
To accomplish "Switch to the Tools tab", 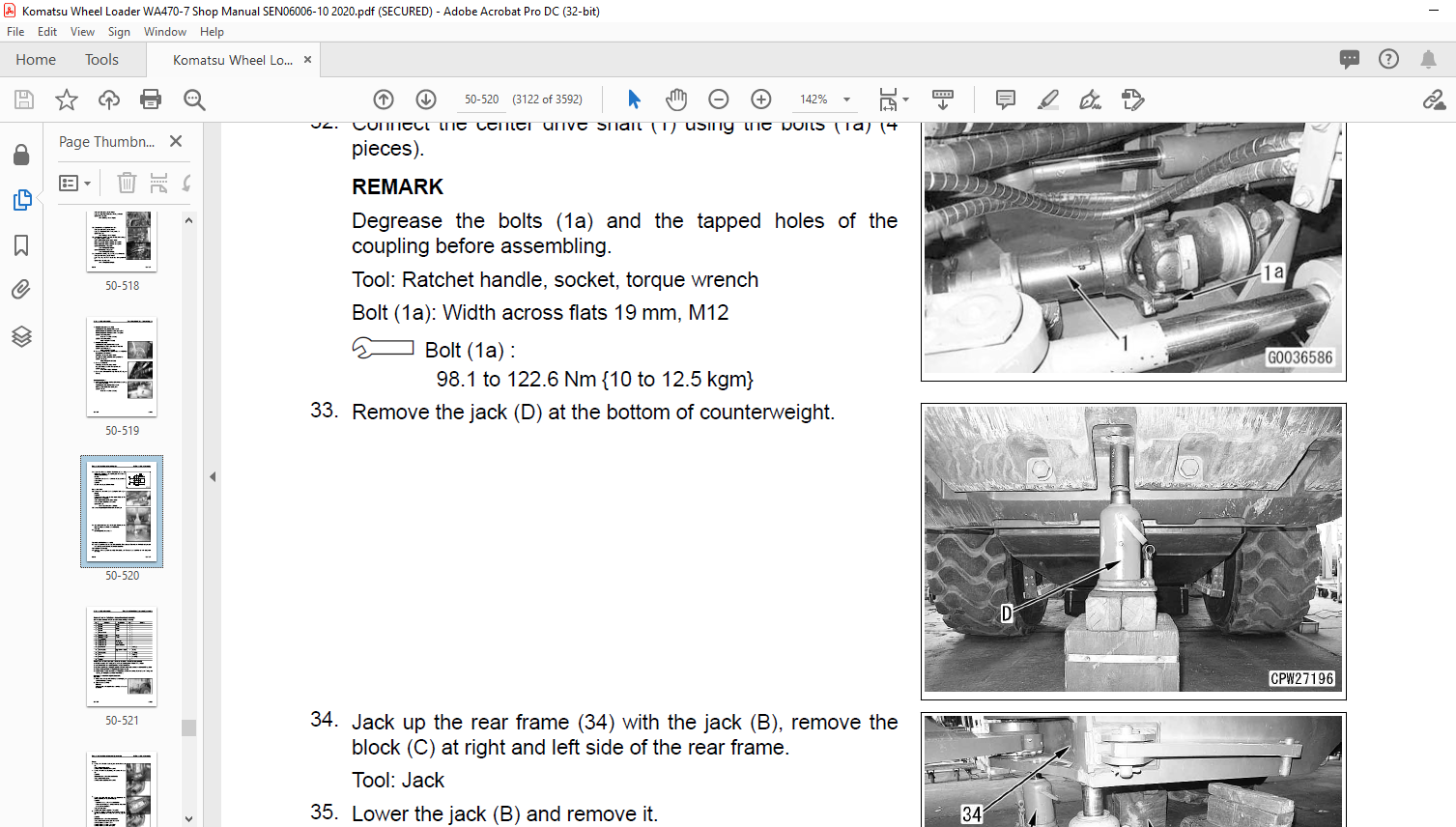I will tap(101, 60).
